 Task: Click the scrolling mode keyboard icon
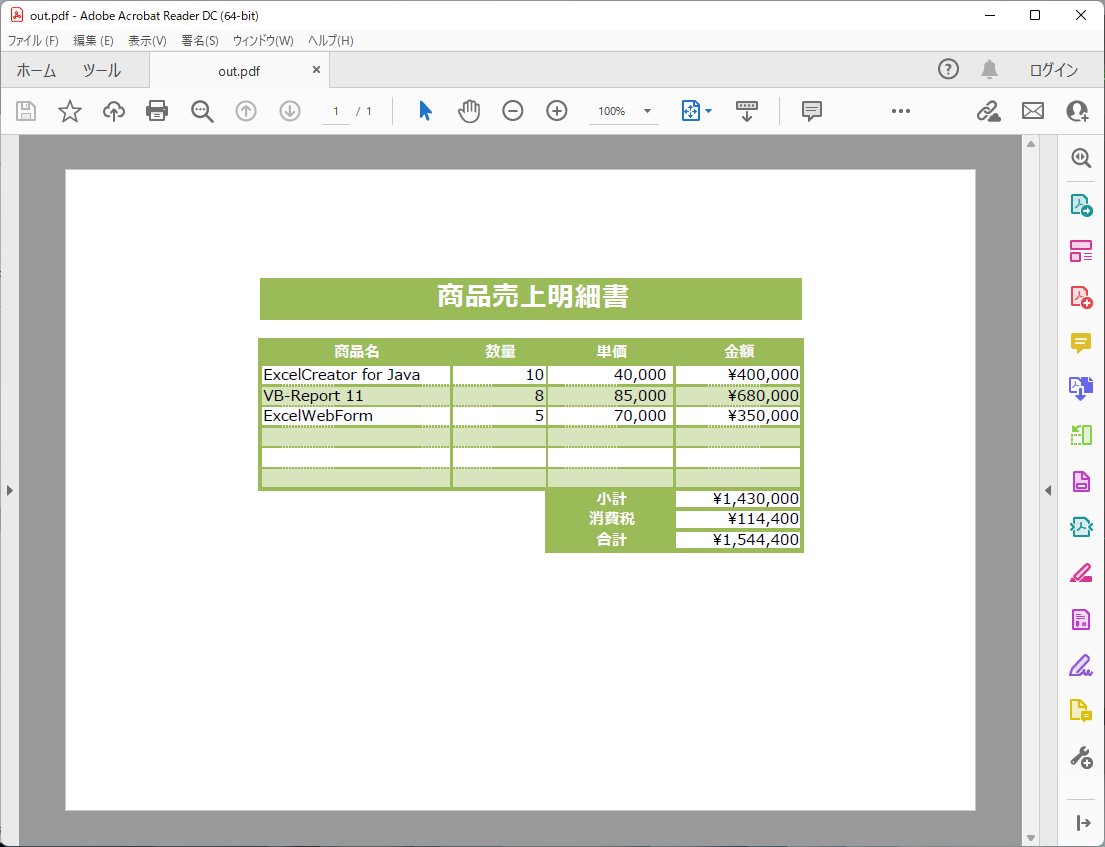747,111
